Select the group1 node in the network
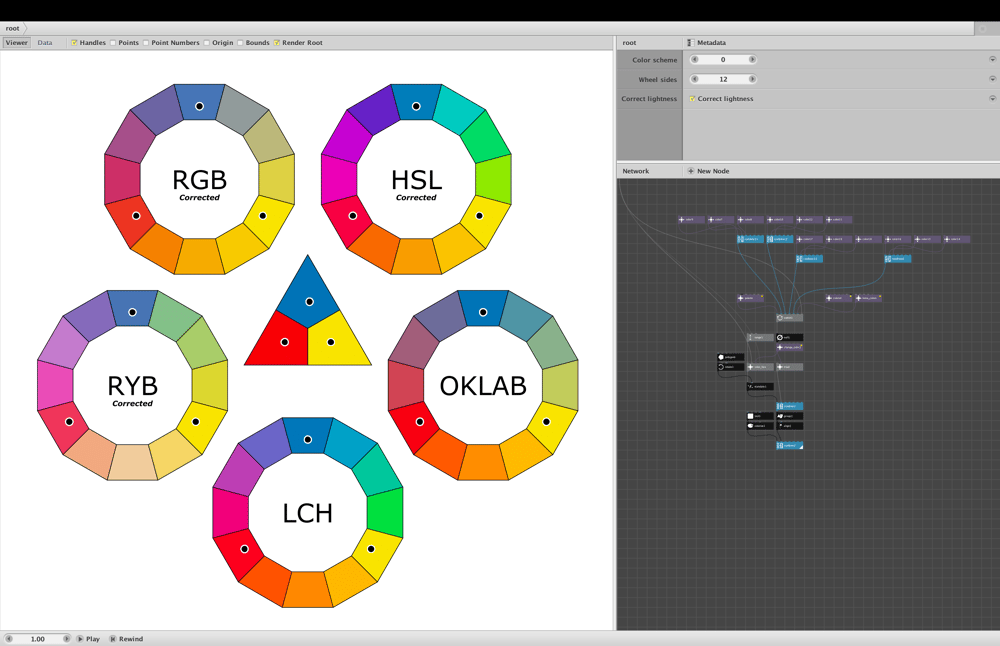 790,416
